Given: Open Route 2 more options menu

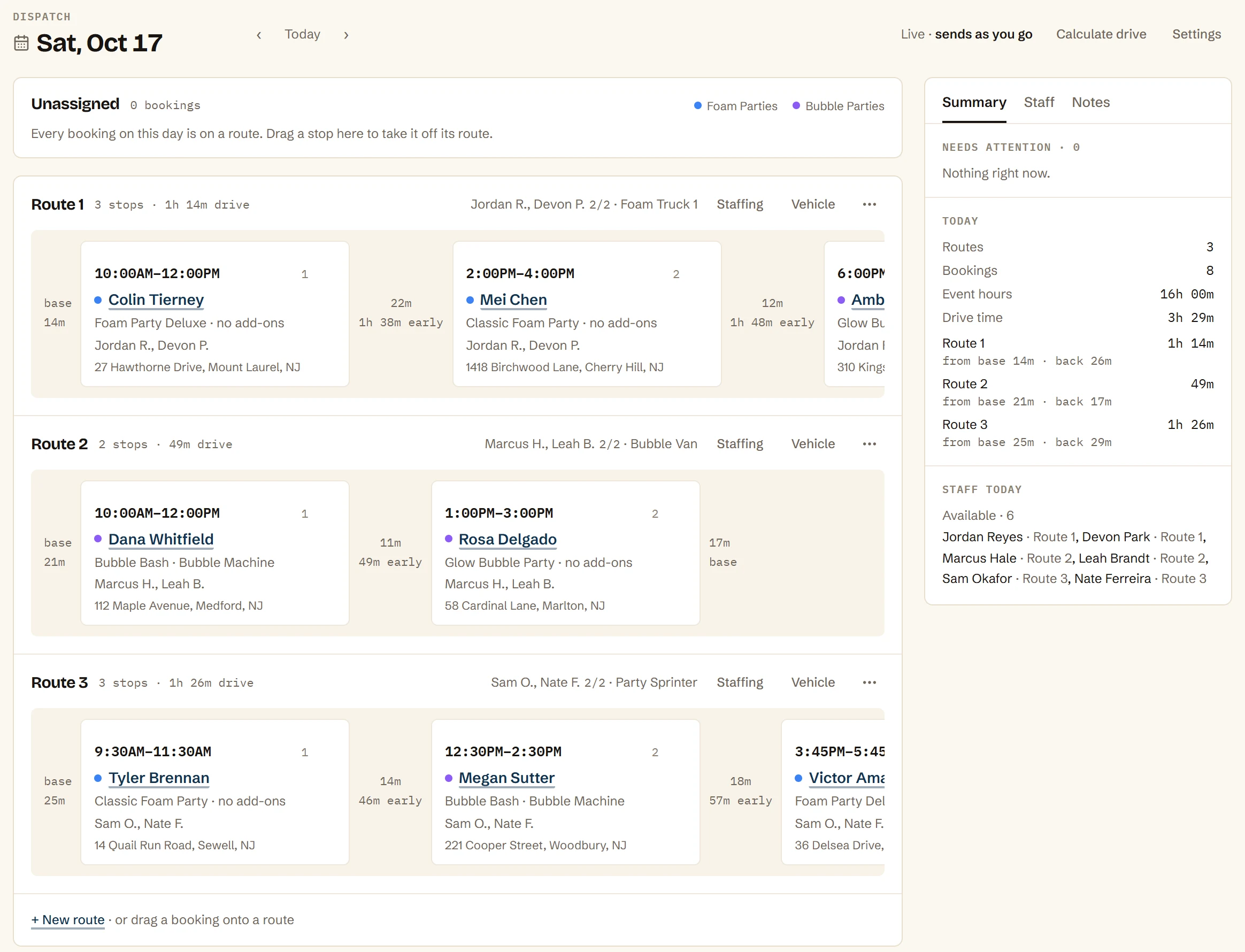Looking at the screenshot, I should coord(869,444).
